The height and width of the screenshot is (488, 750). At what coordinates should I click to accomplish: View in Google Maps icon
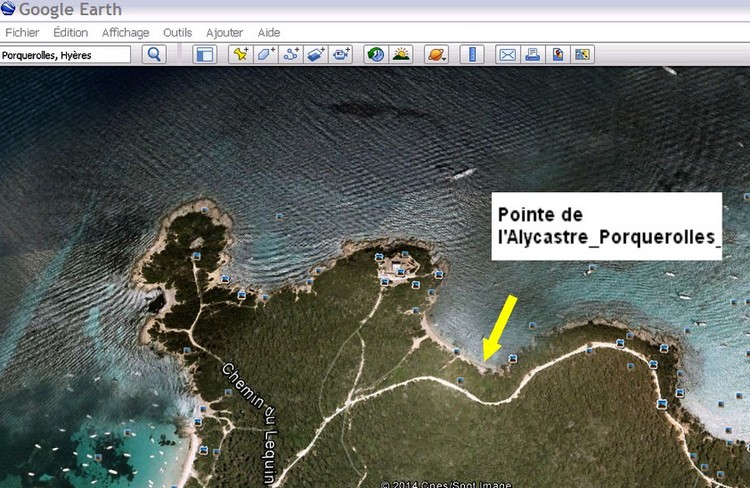pos(583,55)
